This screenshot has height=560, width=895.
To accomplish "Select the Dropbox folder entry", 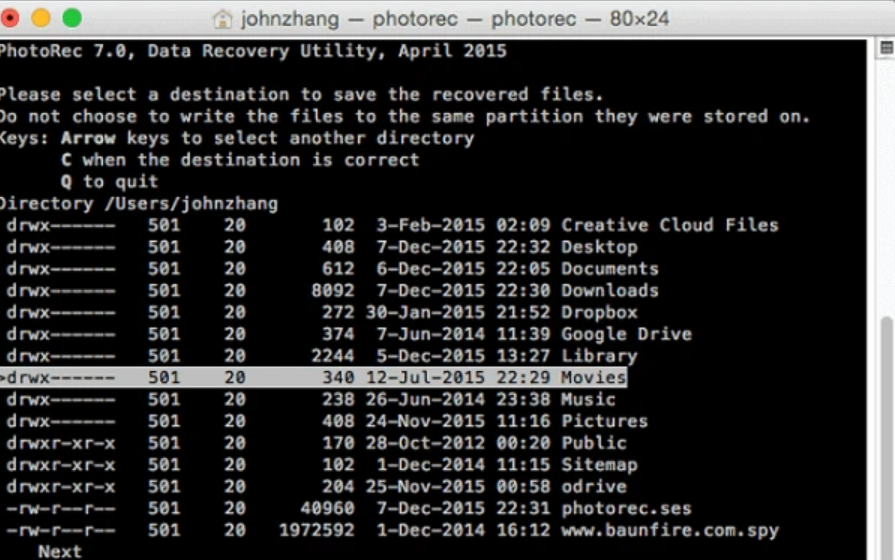I will point(598,312).
